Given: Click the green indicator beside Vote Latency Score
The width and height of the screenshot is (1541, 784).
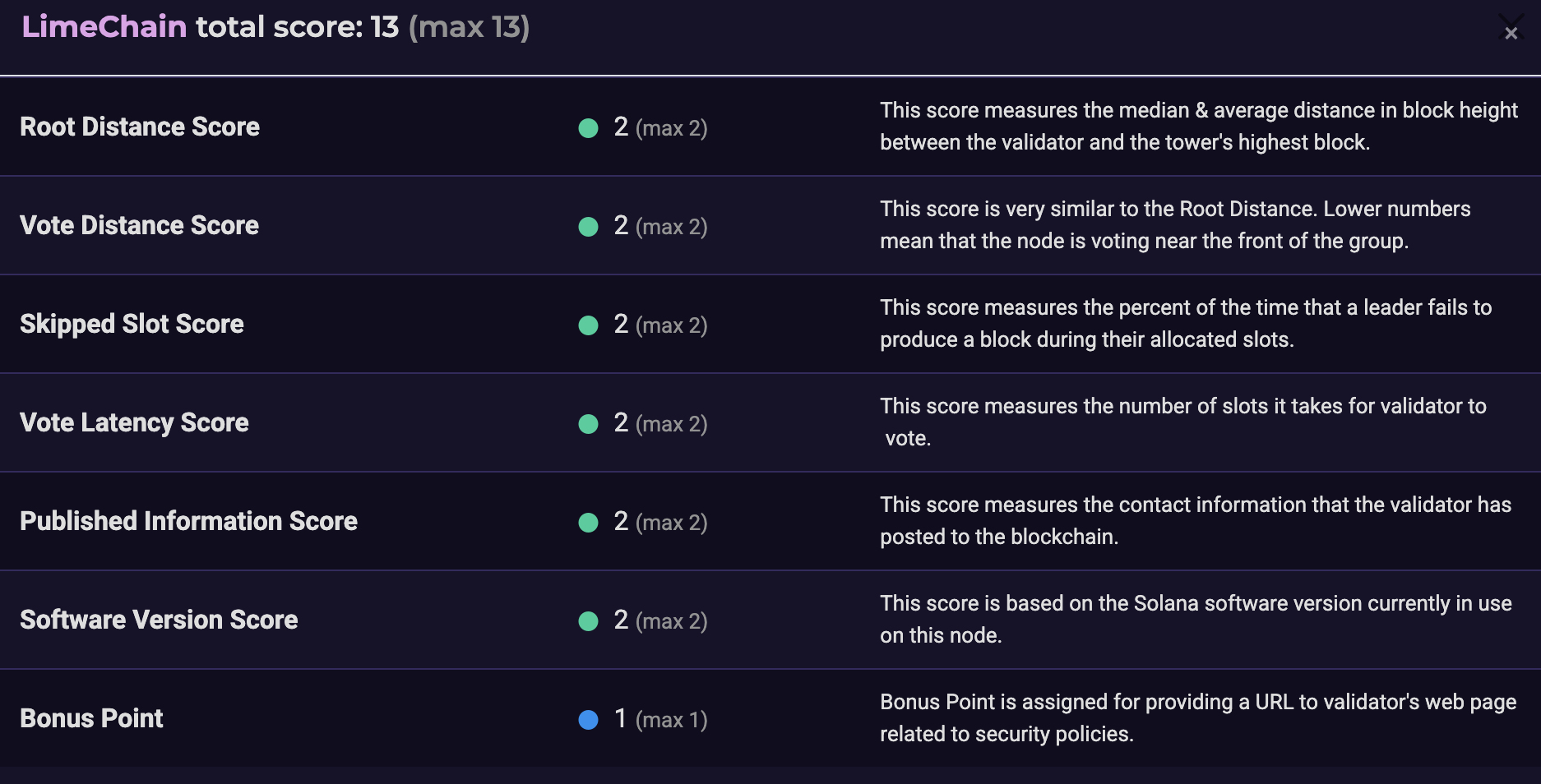Looking at the screenshot, I should (x=588, y=424).
